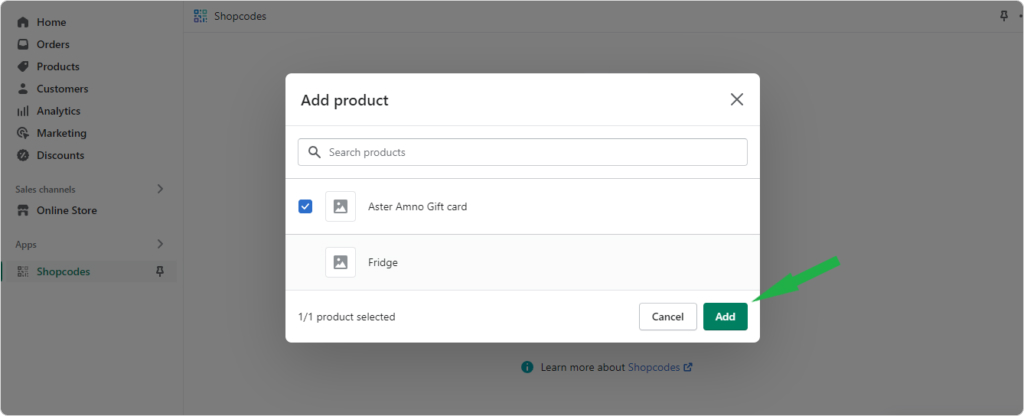
Task: Expand the Sales channels chevron
Action: pyautogui.click(x=161, y=189)
